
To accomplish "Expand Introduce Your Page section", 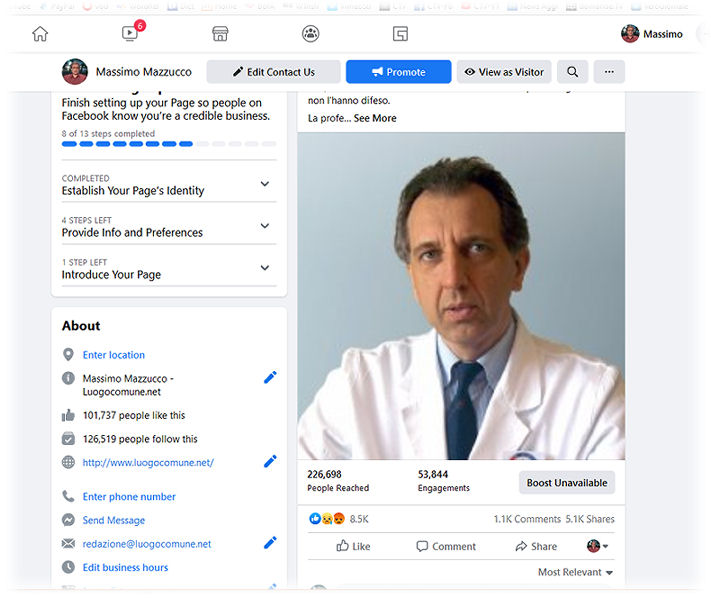I will (x=265, y=268).
